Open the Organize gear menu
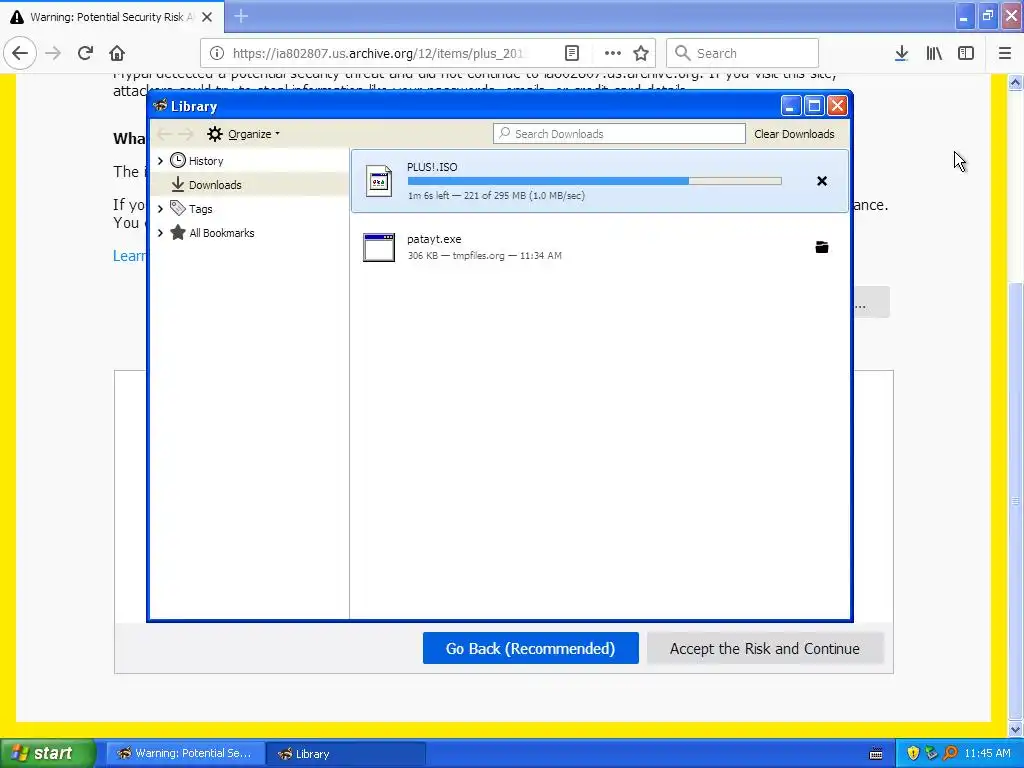Image resolution: width=1024 pixels, height=768 pixels. pyautogui.click(x=243, y=134)
